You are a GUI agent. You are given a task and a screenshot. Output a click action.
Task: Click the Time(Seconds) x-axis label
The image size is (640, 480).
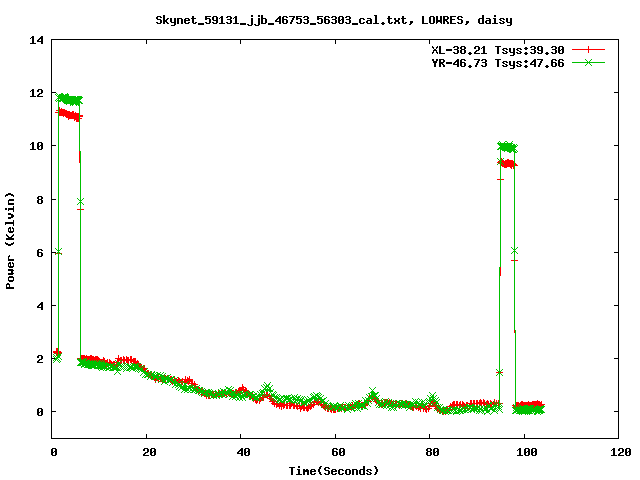[334, 471]
